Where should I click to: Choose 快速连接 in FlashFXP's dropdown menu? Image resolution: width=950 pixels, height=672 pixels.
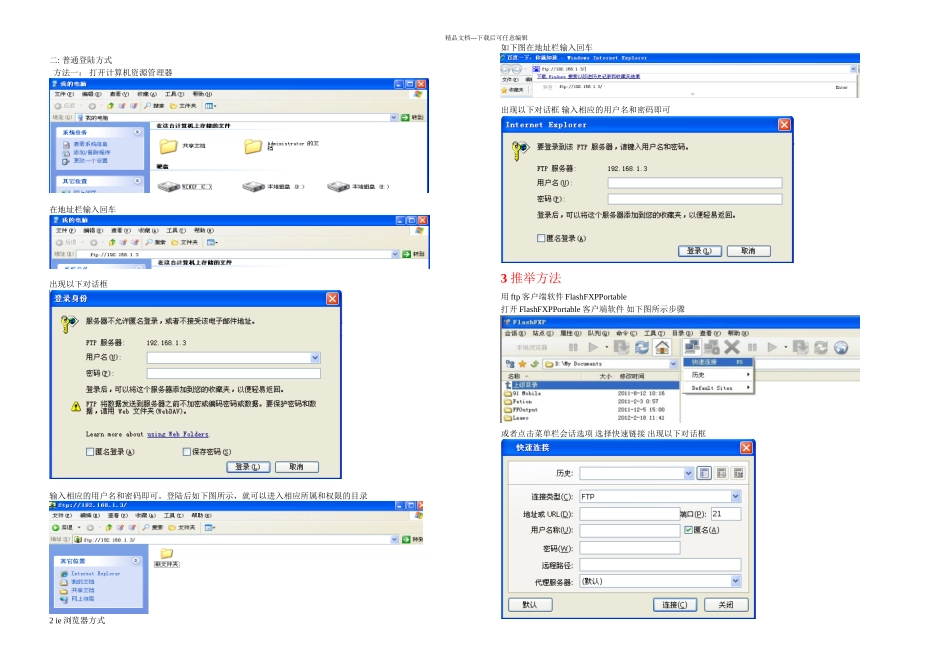click(x=719, y=362)
